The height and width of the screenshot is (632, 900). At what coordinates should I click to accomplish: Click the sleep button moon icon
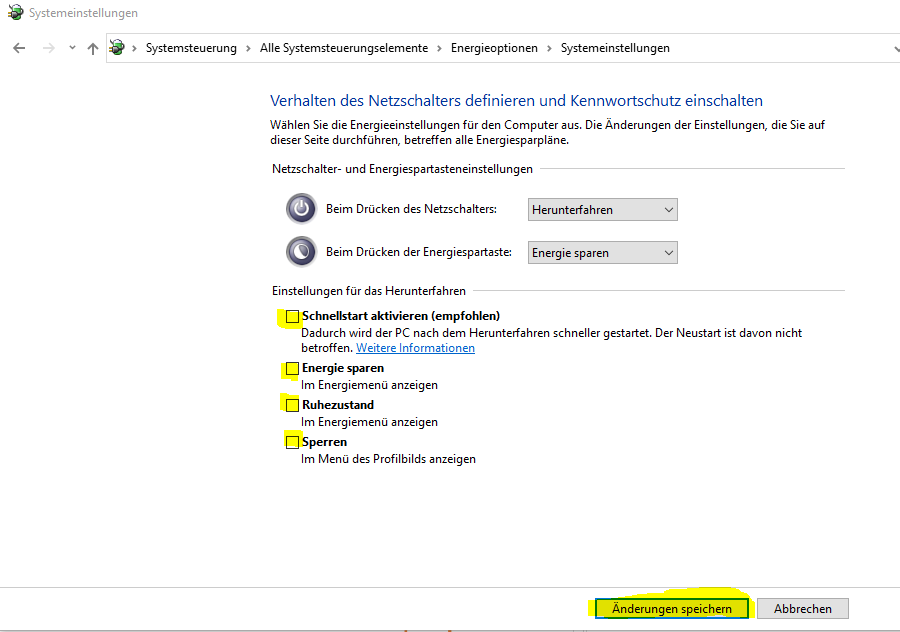click(x=301, y=251)
